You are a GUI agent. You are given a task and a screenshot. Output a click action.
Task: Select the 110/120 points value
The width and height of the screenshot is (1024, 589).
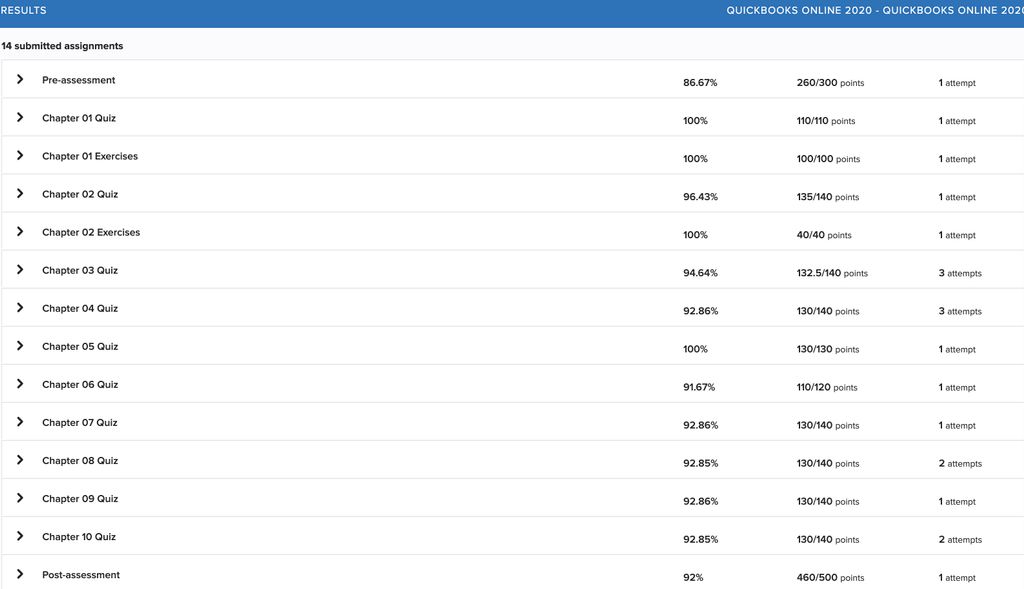827,387
